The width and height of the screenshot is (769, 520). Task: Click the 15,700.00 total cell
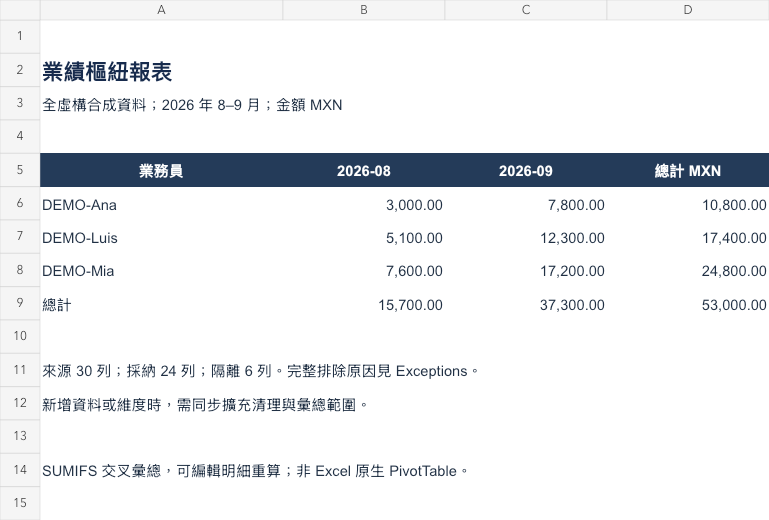[364, 305]
